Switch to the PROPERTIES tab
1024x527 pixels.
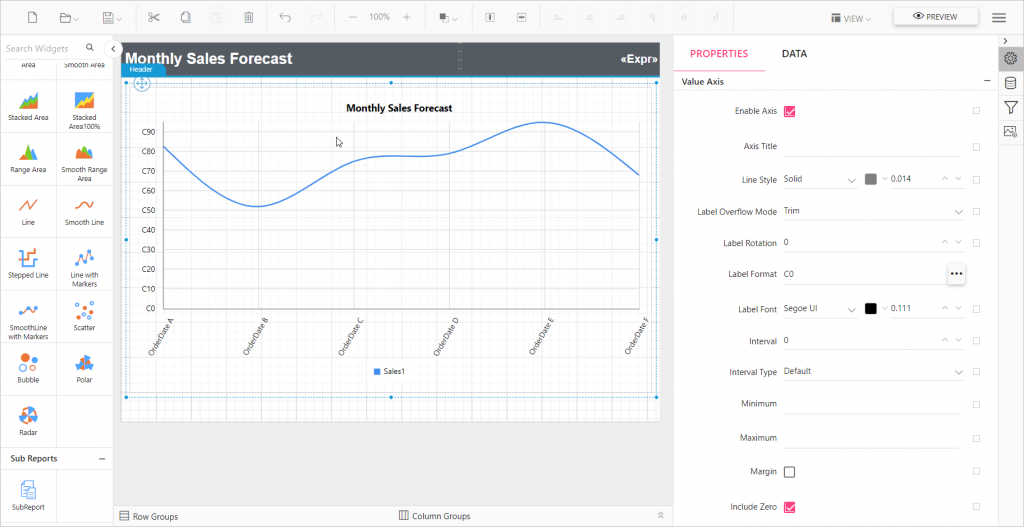[x=719, y=54]
